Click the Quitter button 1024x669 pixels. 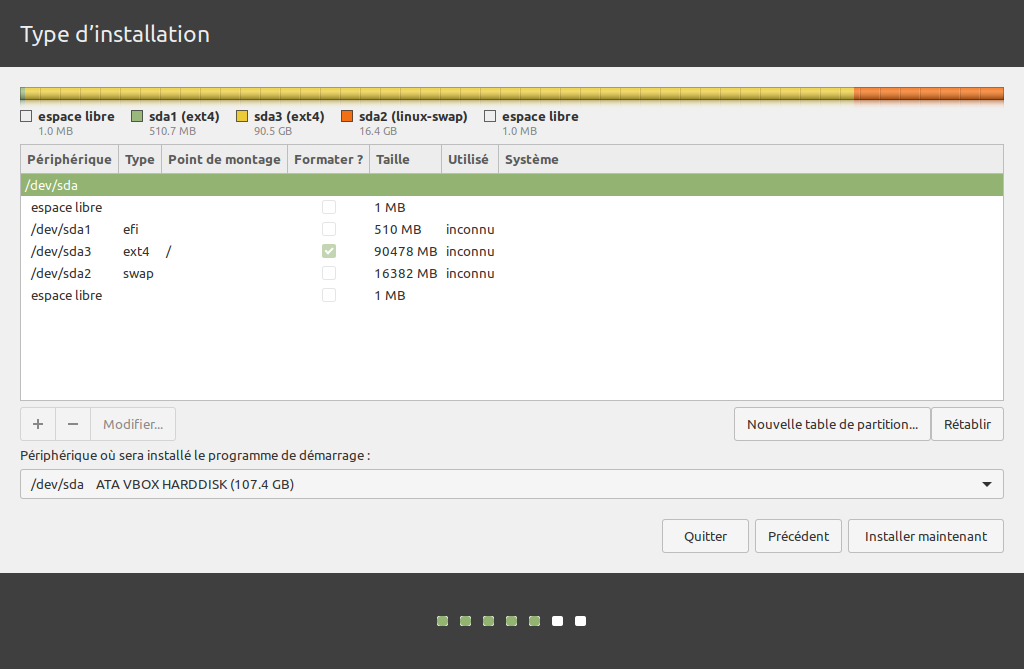tap(705, 535)
